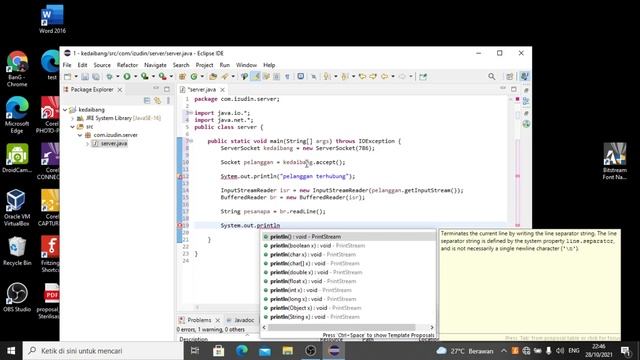Open the Back history dropdown arrow

point(393,76)
